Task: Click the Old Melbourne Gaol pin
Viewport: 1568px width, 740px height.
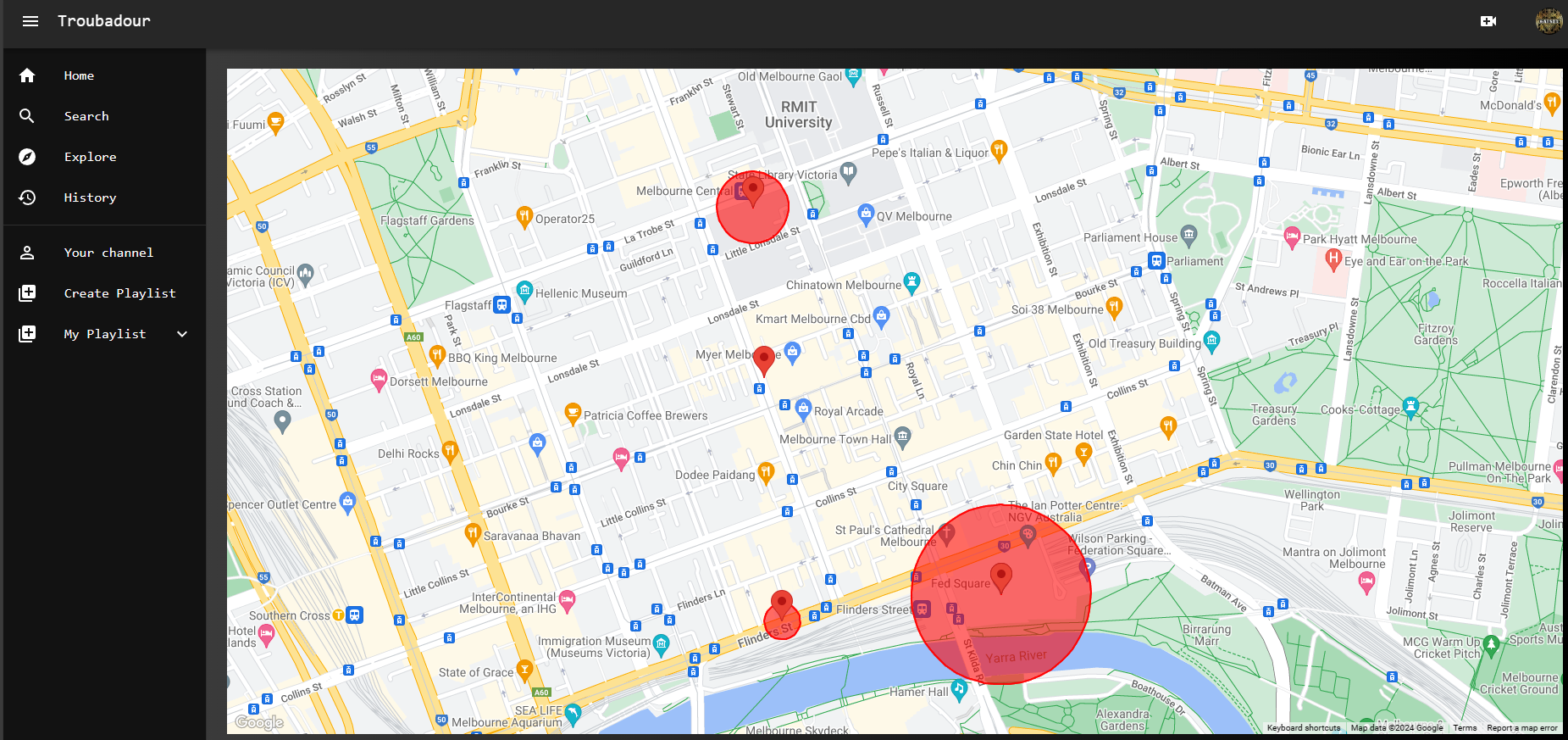Action: 853,75
